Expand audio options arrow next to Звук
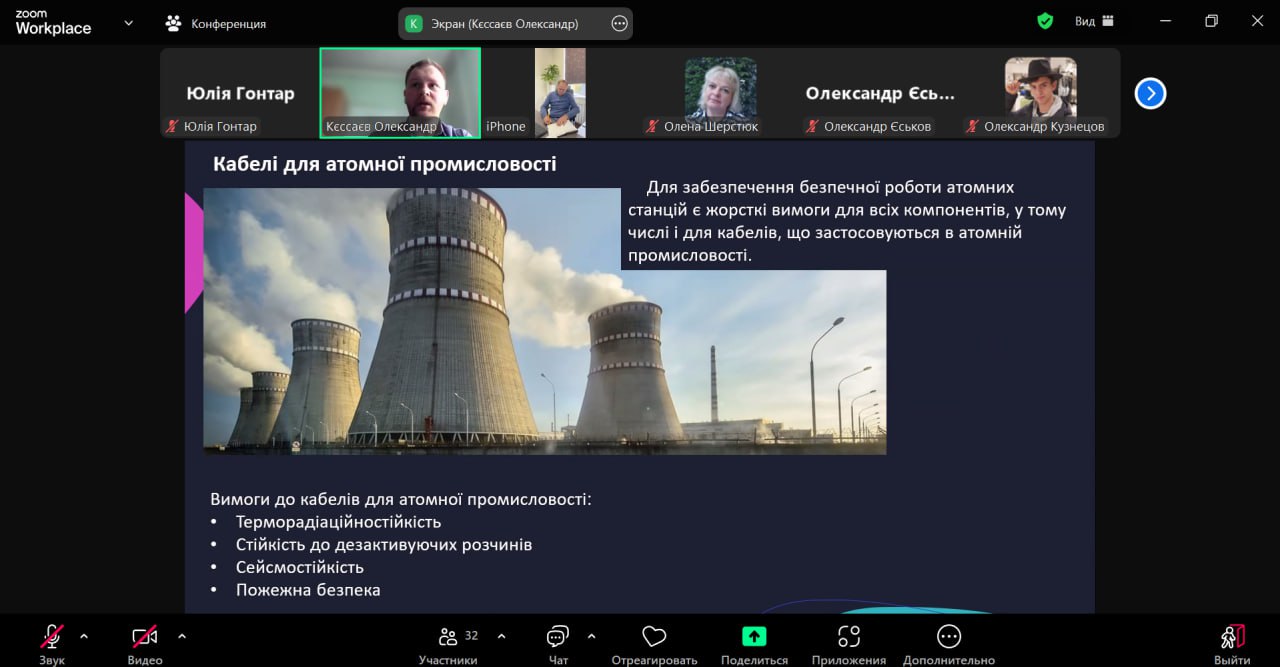The height and width of the screenshot is (667, 1280). [84, 635]
